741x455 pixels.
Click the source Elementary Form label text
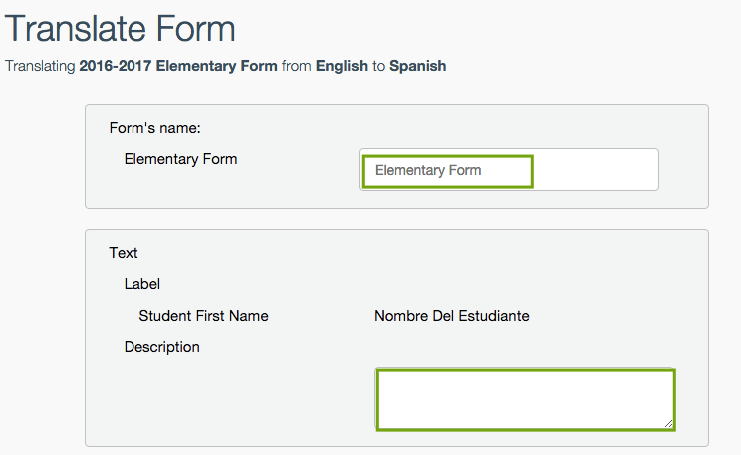(181, 159)
